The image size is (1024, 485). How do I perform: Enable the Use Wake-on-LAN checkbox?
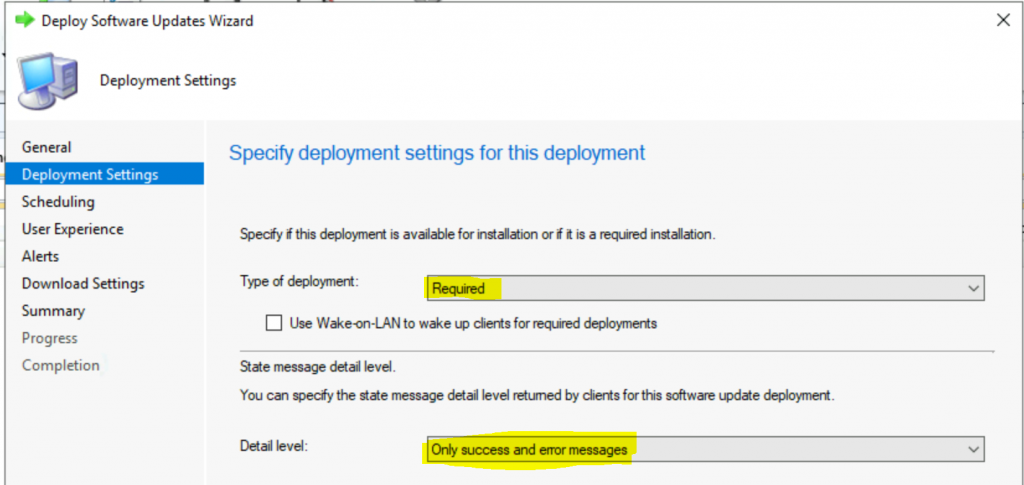(274, 323)
